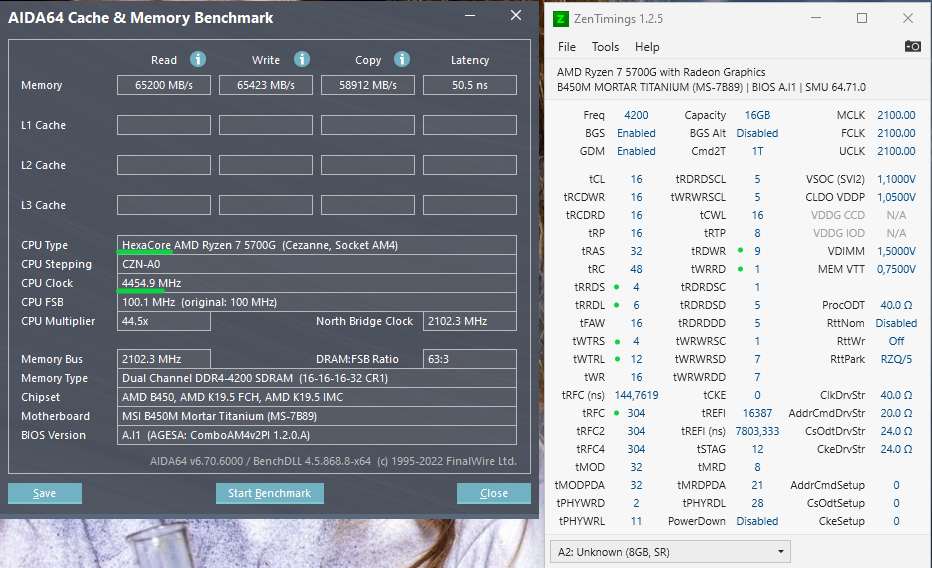
Task: Click the Memory Write value 65423 MB/s
Action: click(x=266, y=85)
